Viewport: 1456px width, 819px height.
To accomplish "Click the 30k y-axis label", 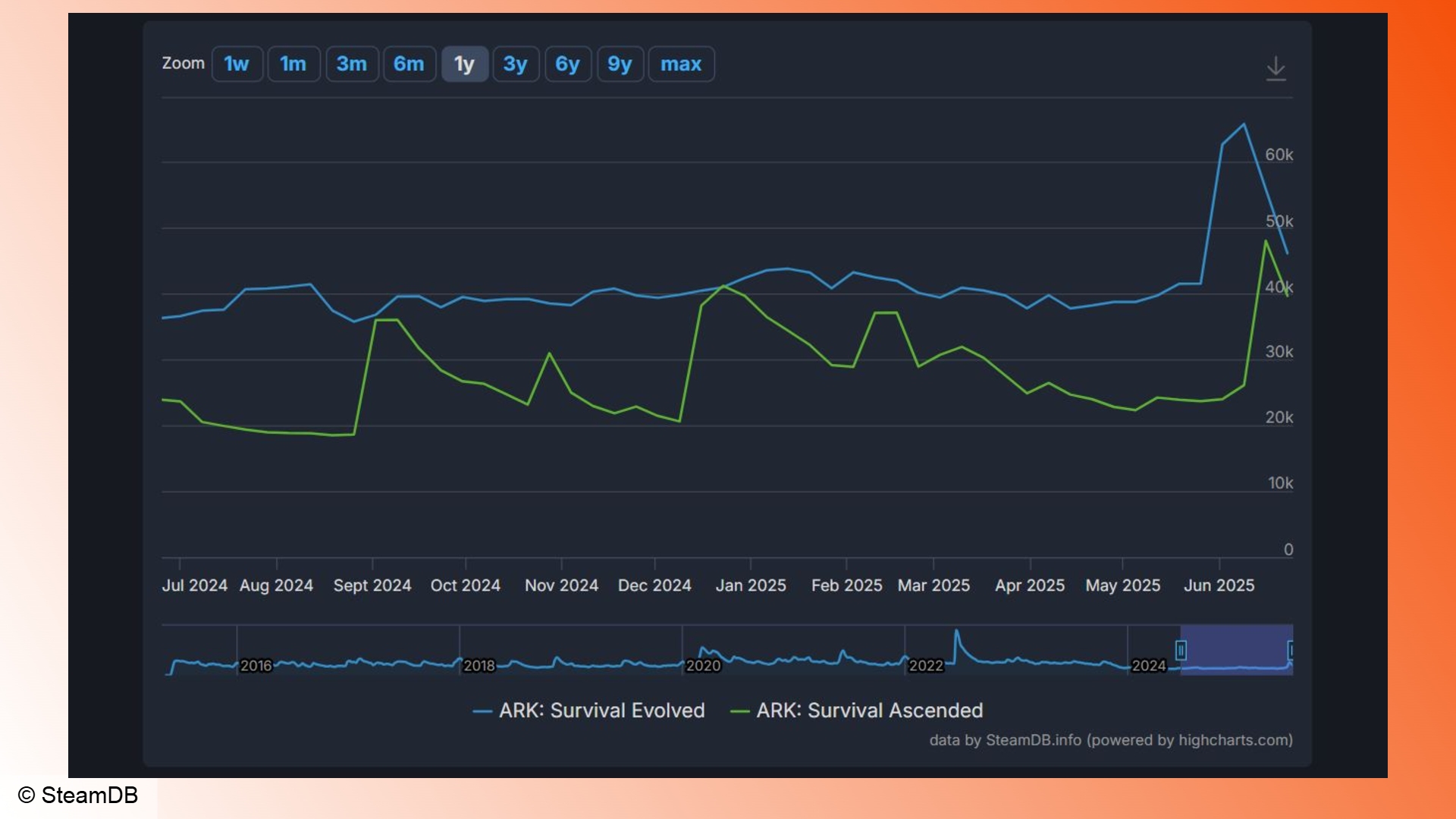I will click(1279, 352).
